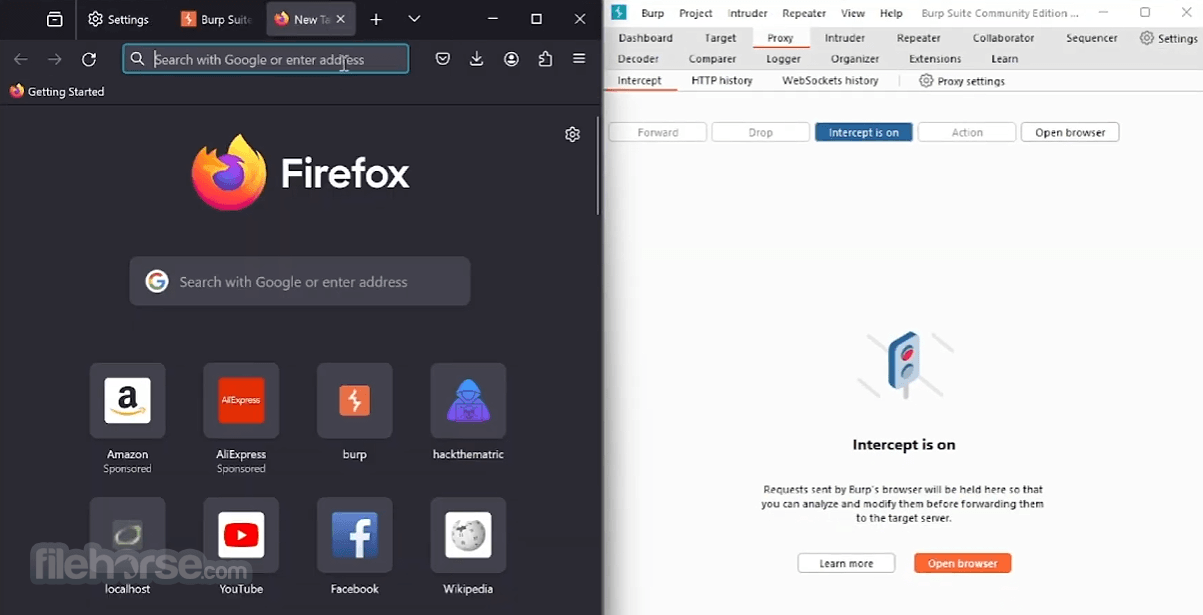The image size is (1203, 615).
Task: Open a new tab with plus button
Action: (x=376, y=19)
